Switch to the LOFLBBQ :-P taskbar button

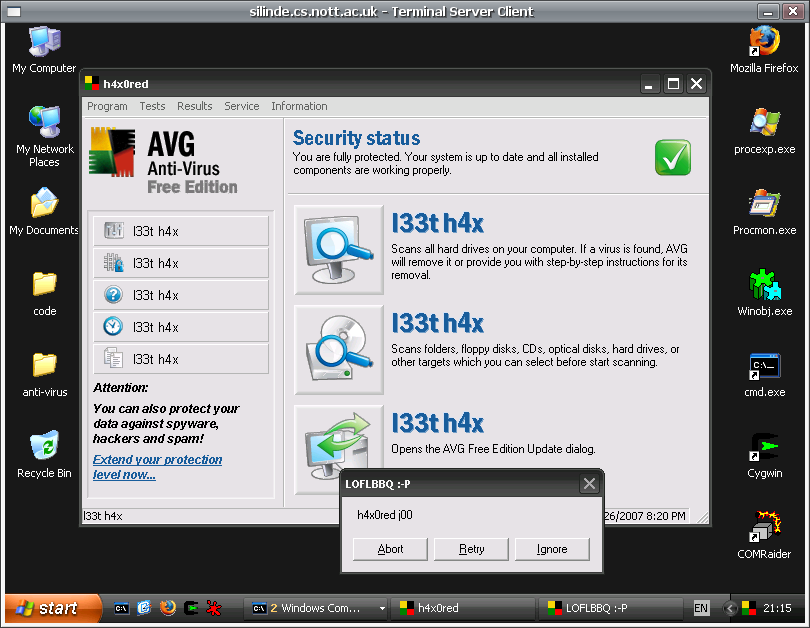610,608
